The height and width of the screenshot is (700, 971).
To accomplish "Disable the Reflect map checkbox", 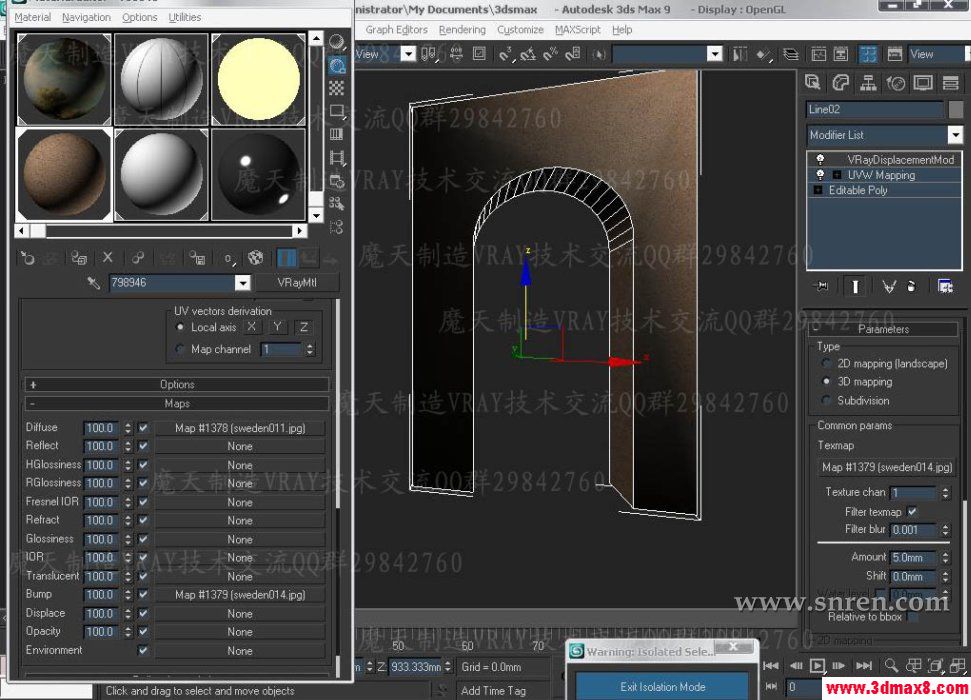I will 141,446.
